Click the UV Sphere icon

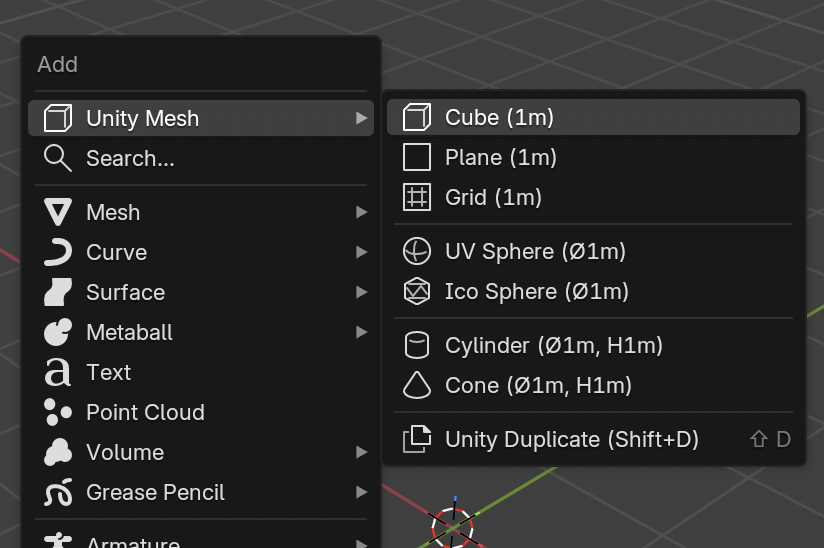(x=417, y=251)
